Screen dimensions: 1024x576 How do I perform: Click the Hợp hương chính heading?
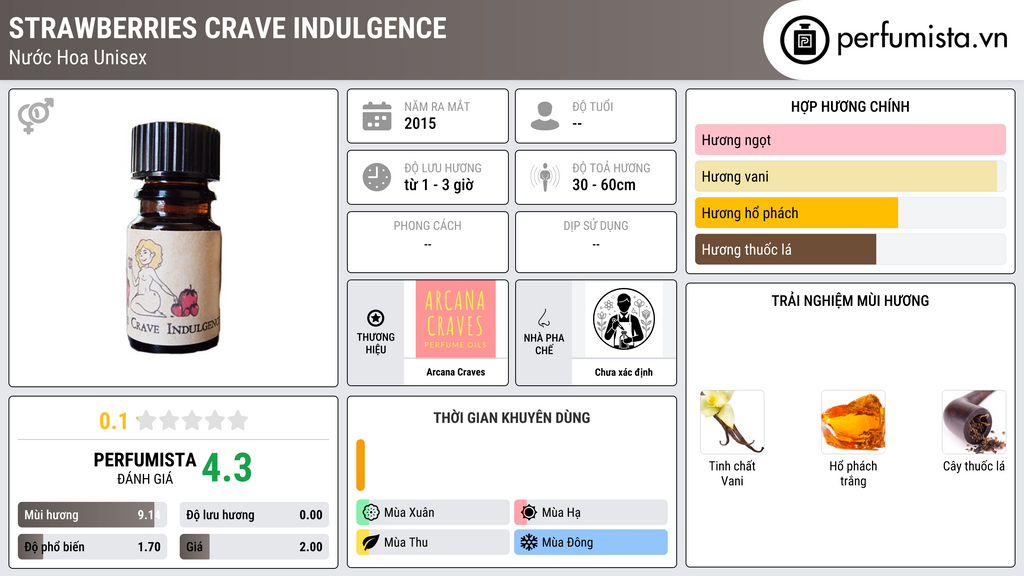[x=850, y=106]
